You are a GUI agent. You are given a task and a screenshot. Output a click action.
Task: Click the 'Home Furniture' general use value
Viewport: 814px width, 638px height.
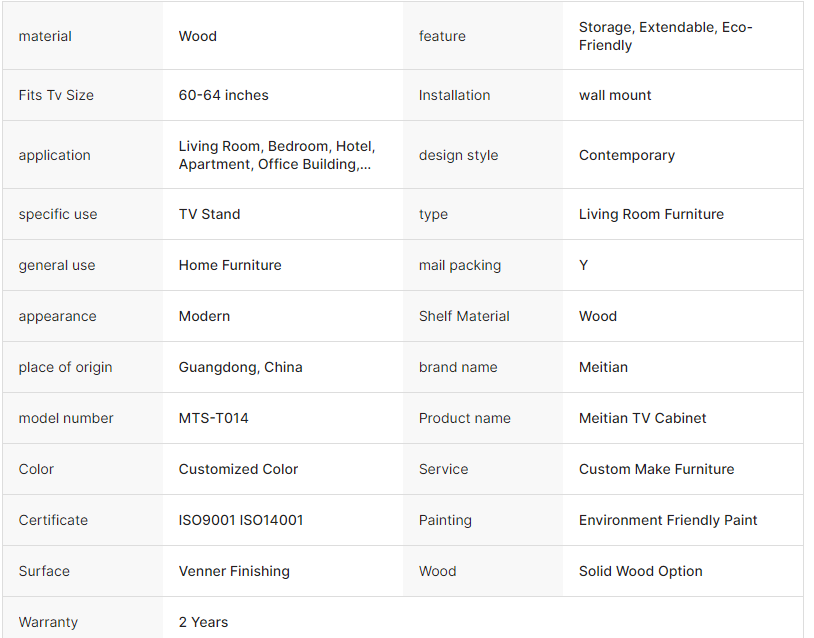(x=230, y=265)
